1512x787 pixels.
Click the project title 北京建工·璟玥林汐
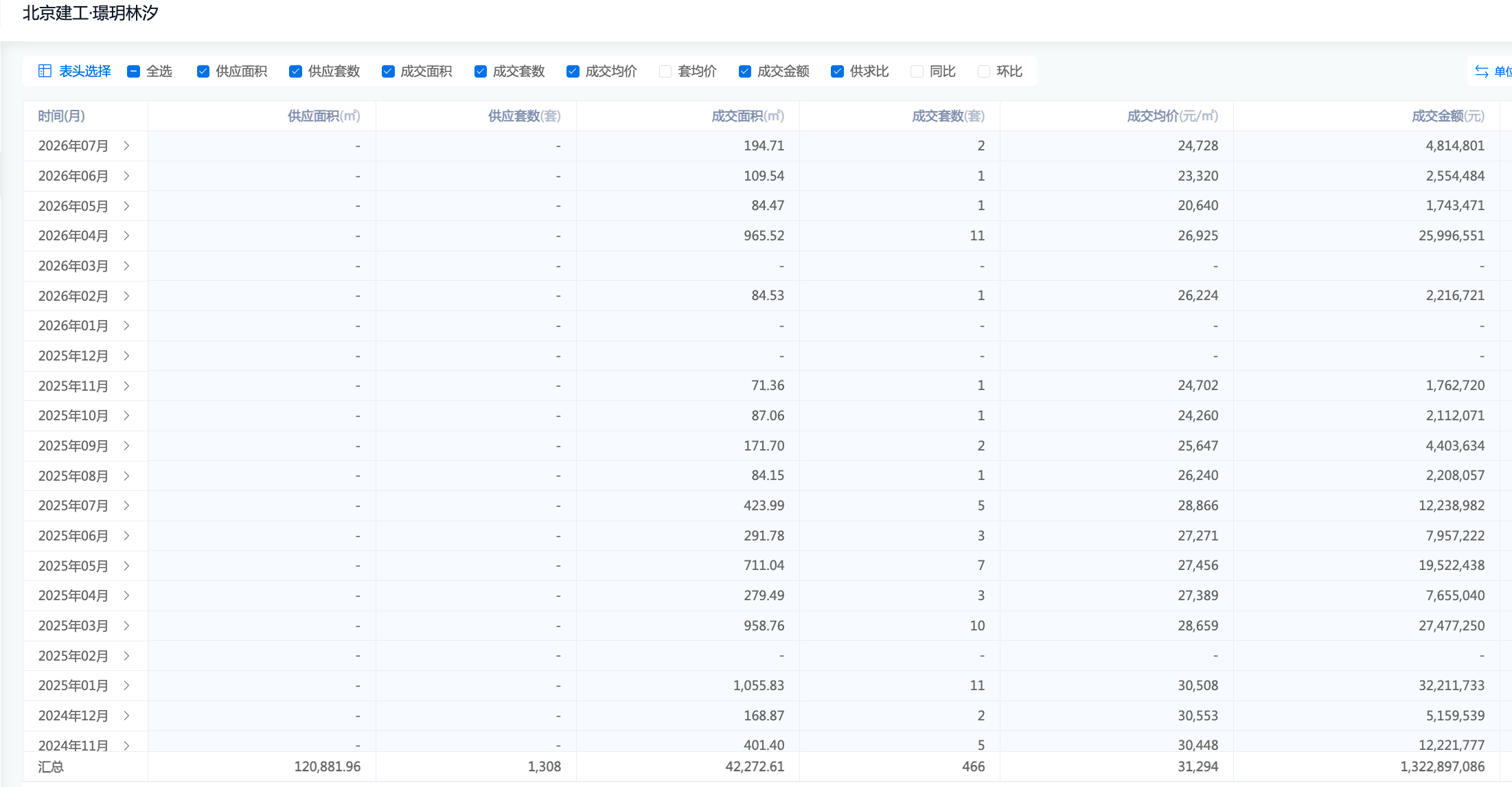click(91, 13)
